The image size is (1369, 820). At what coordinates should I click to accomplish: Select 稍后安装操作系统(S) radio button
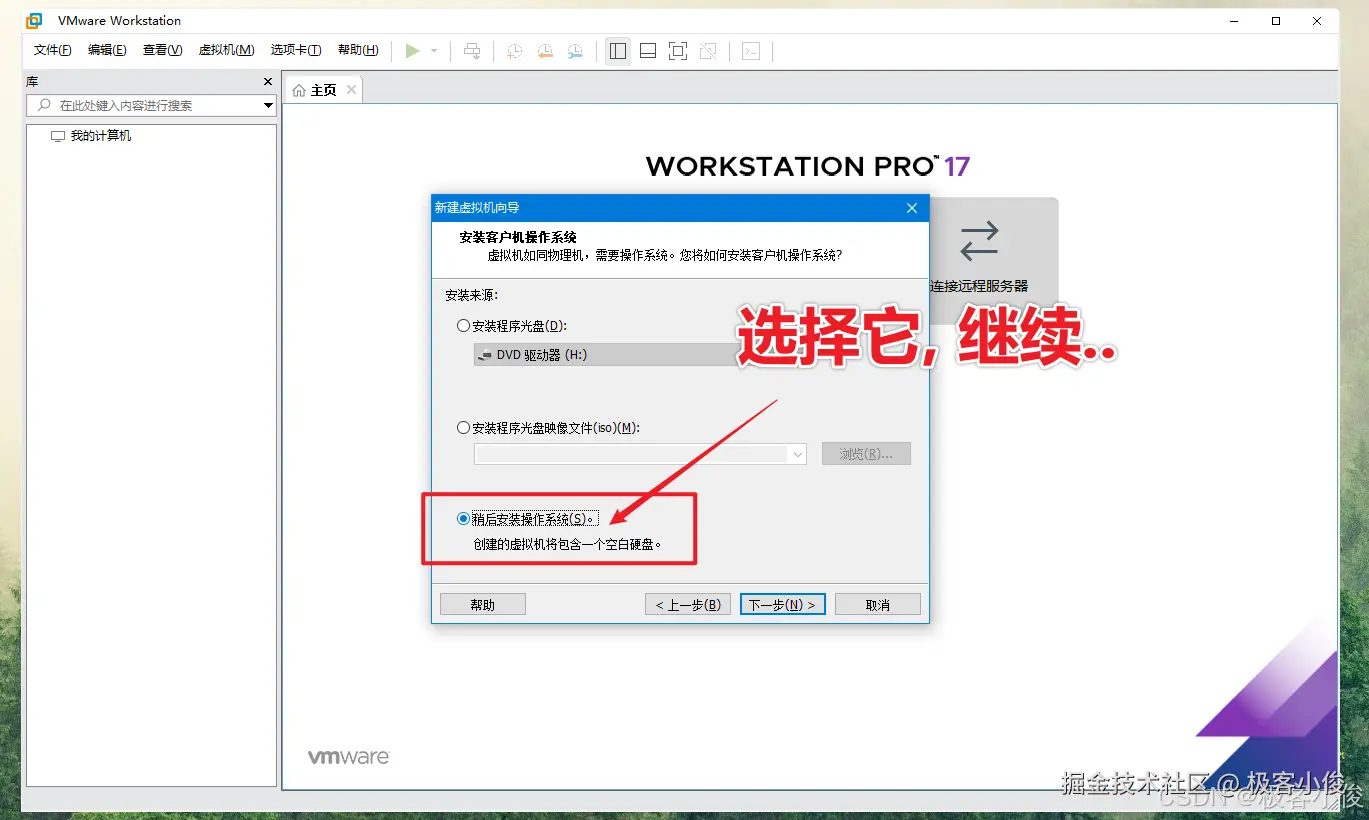click(463, 519)
